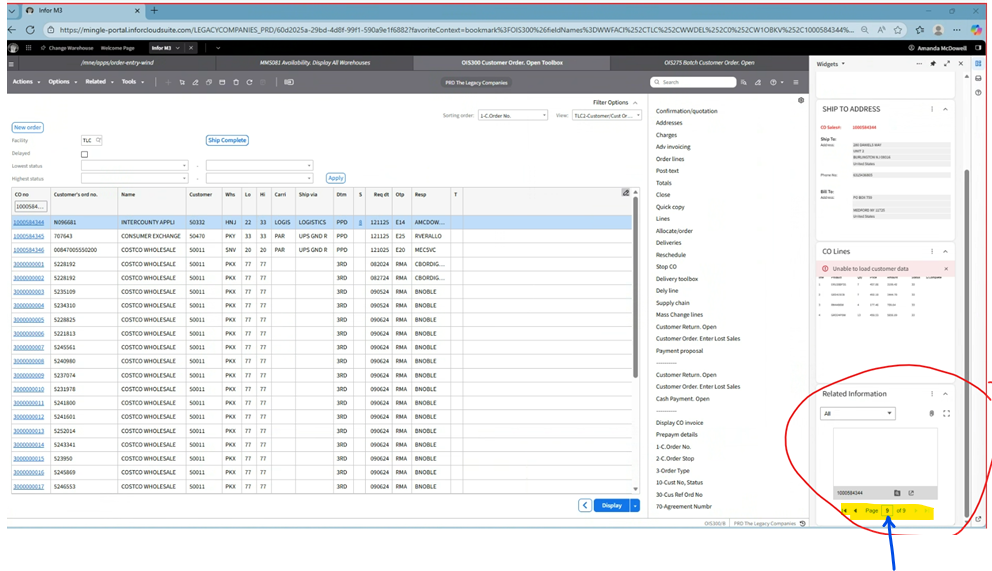Viewport: 992px width, 571px height.
Task: Expand the Widgets panel to full size
Action: [x=947, y=64]
